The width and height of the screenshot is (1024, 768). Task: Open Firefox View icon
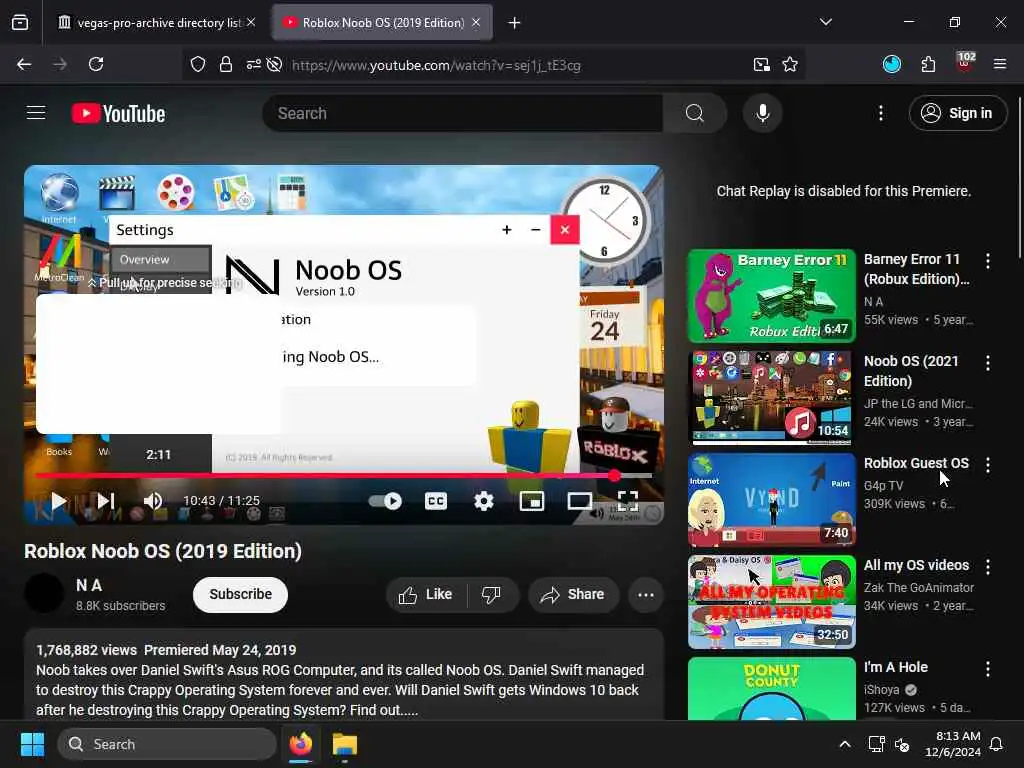pyautogui.click(x=20, y=22)
